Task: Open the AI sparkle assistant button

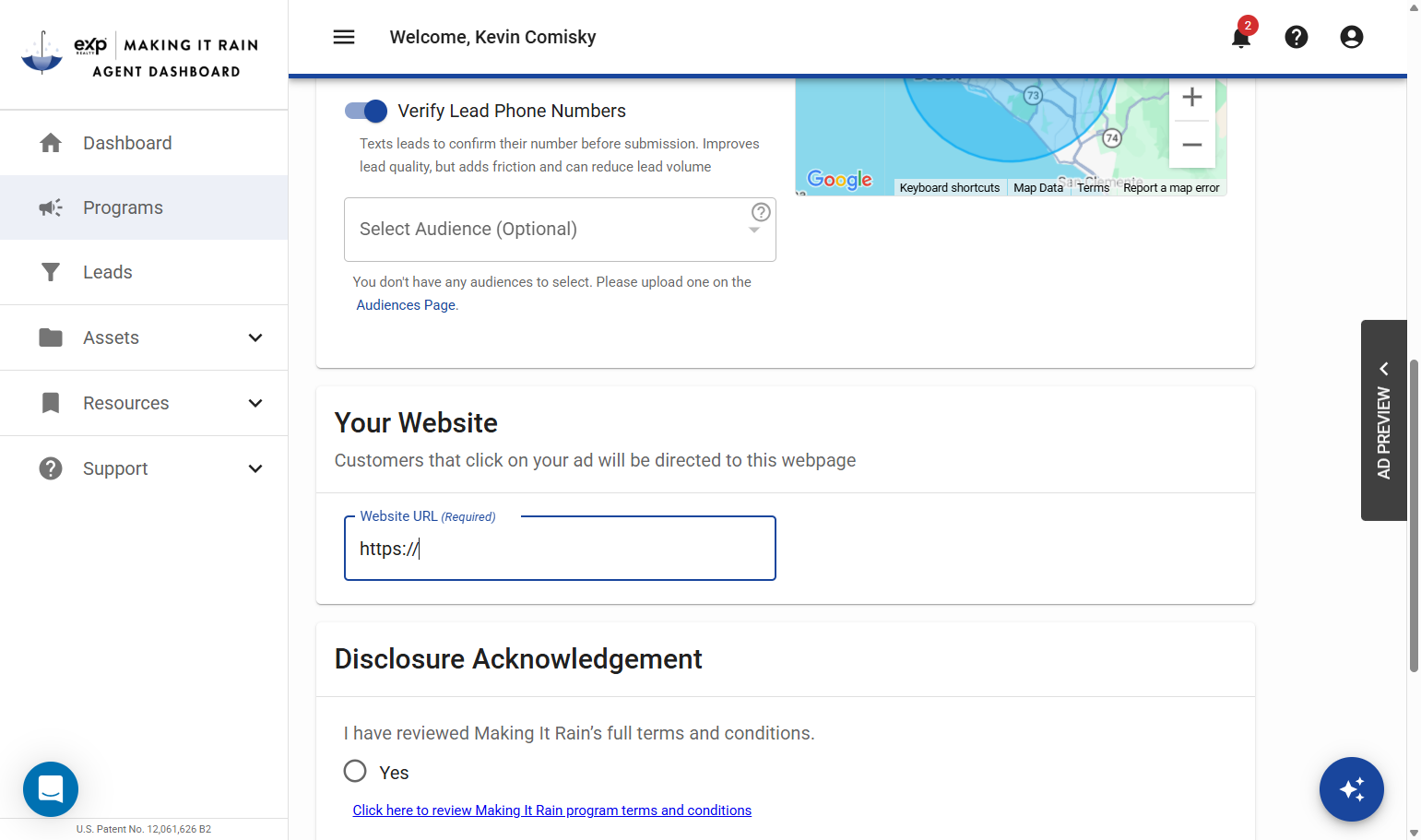Action: point(1352,789)
